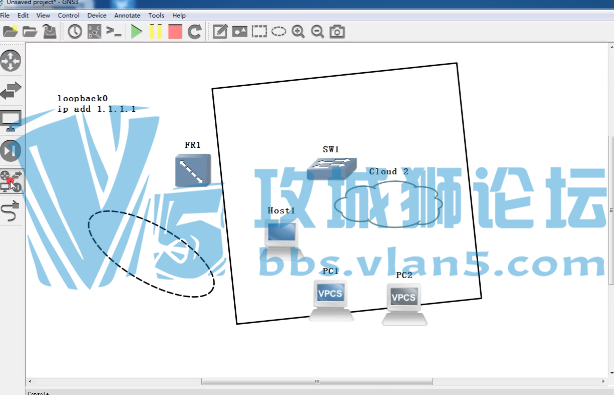Select the Draw a rectangle tool
The width and height of the screenshot is (614, 395).
pyautogui.click(x=259, y=31)
